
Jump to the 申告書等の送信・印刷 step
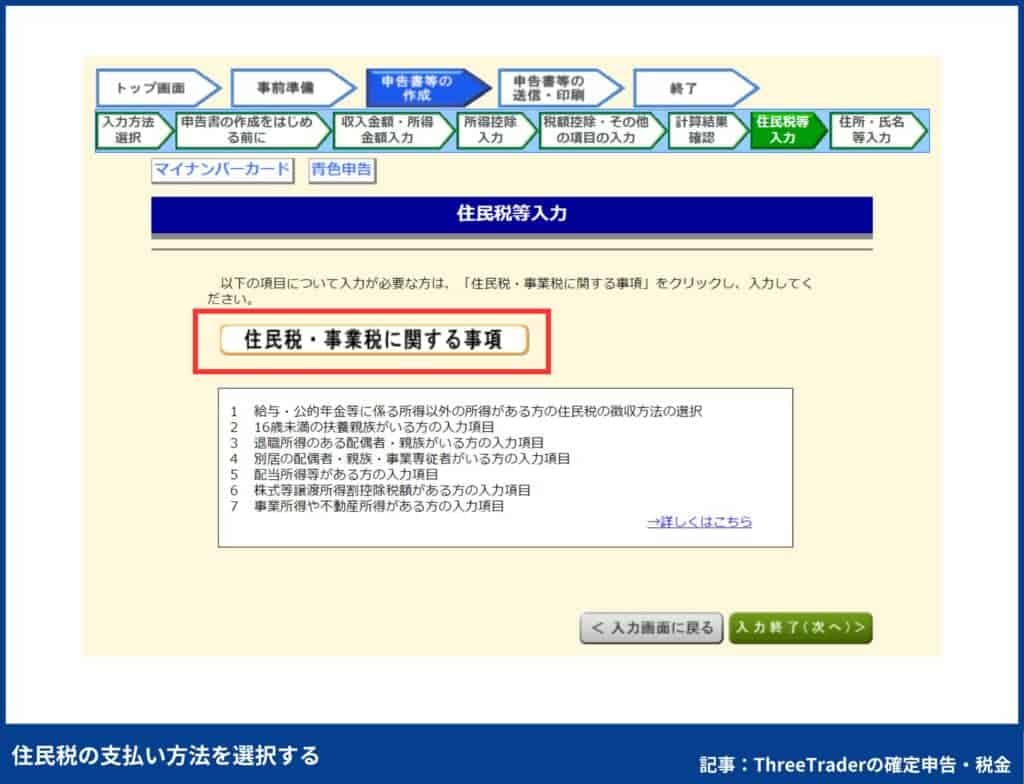(x=560, y=88)
